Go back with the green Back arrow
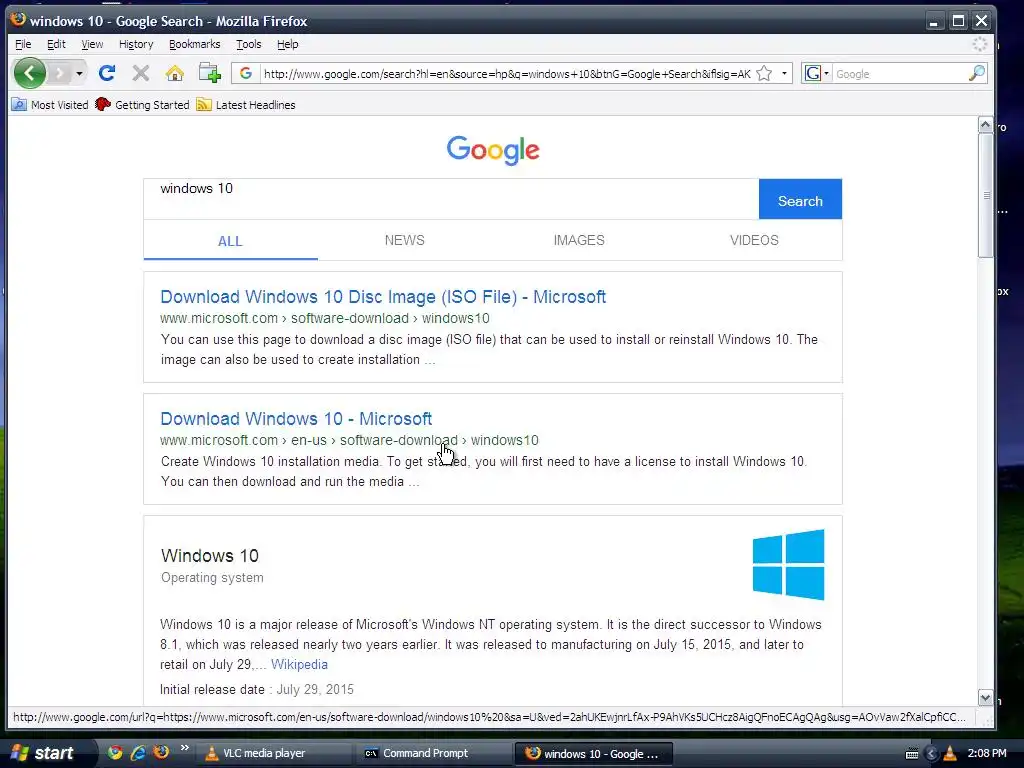This screenshot has height=768, width=1024. pyautogui.click(x=29, y=73)
